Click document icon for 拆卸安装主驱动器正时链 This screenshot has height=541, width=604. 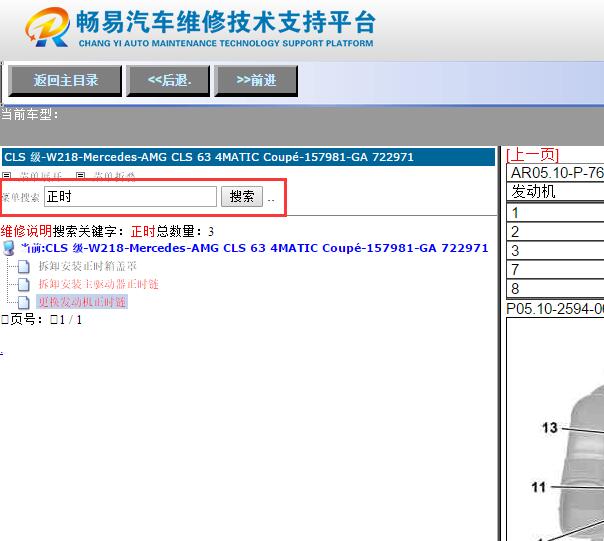pyautogui.click(x=24, y=284)
